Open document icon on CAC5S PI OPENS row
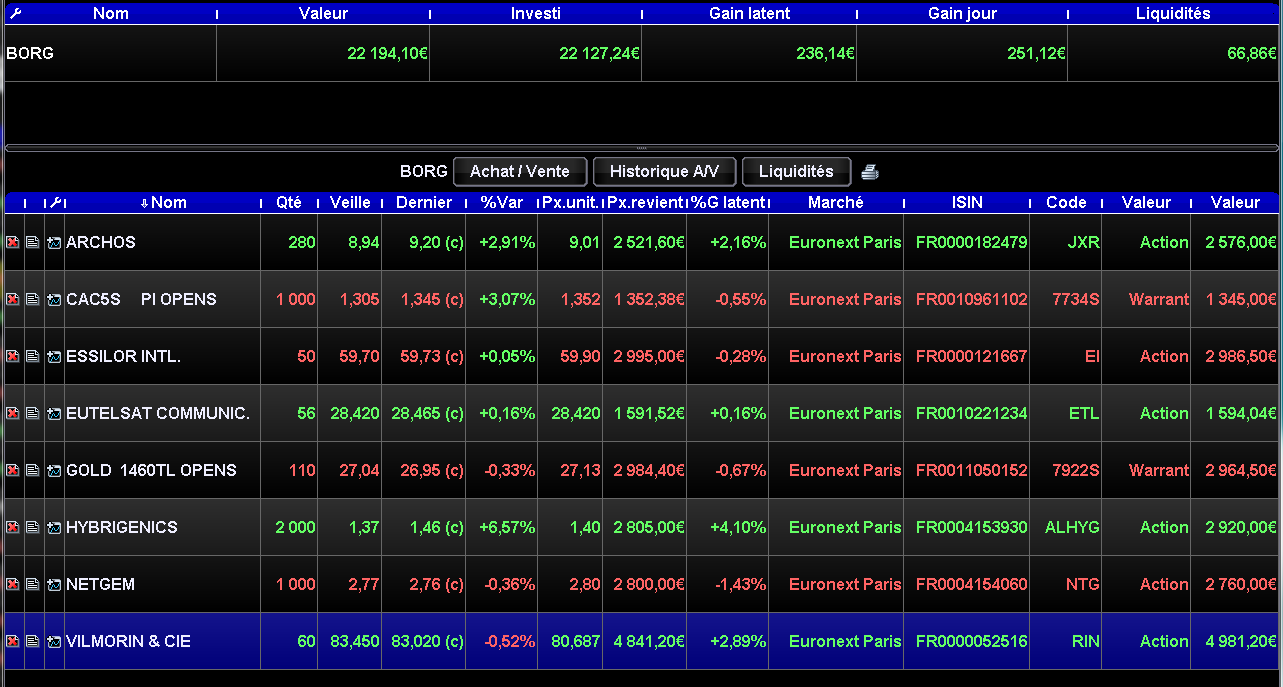This screenshot has height=687, width=1283. (x=33, y=300)
